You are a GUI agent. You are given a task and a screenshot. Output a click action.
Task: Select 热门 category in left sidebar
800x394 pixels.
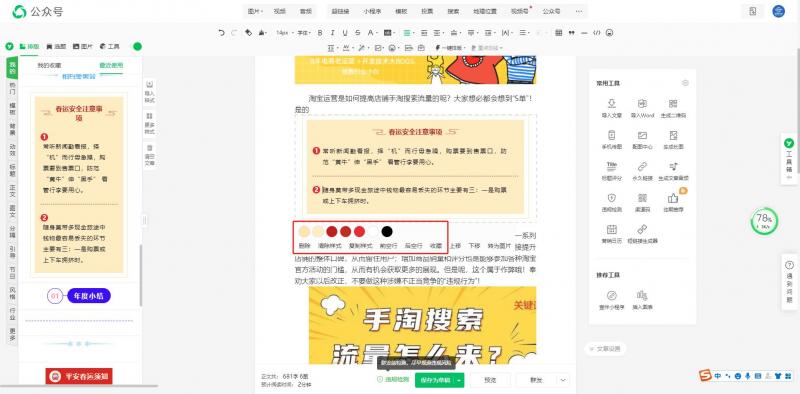(12, 88)
